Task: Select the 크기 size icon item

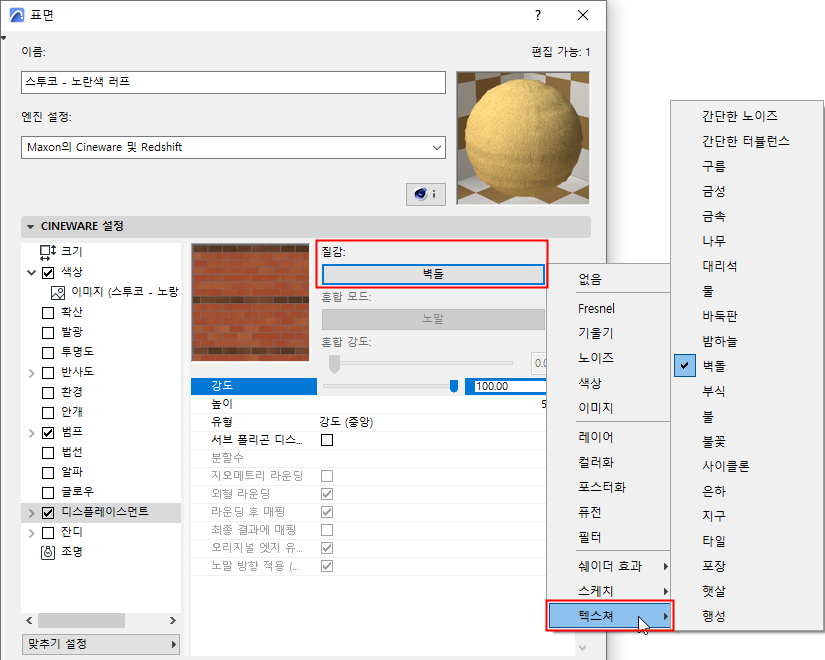Action: 48,252
